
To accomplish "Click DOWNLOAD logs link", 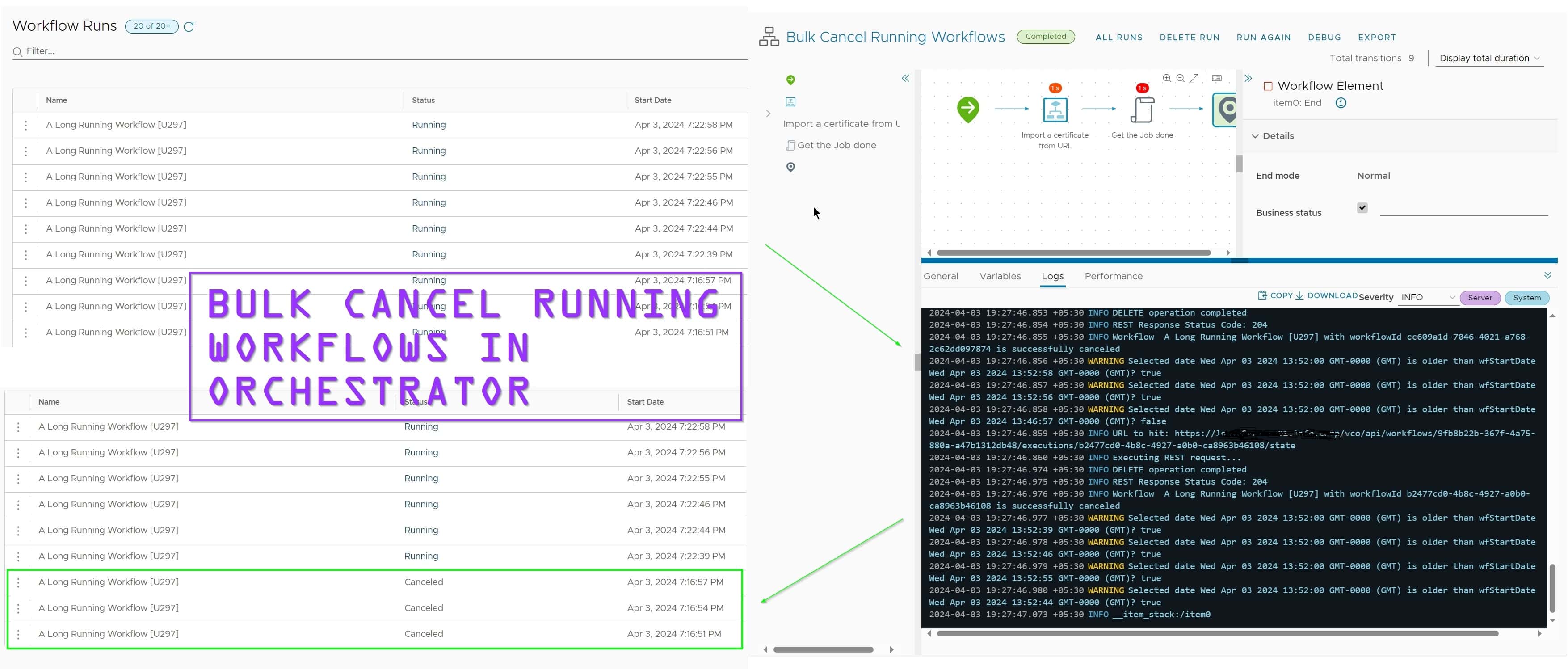I will coord(1326,295).
